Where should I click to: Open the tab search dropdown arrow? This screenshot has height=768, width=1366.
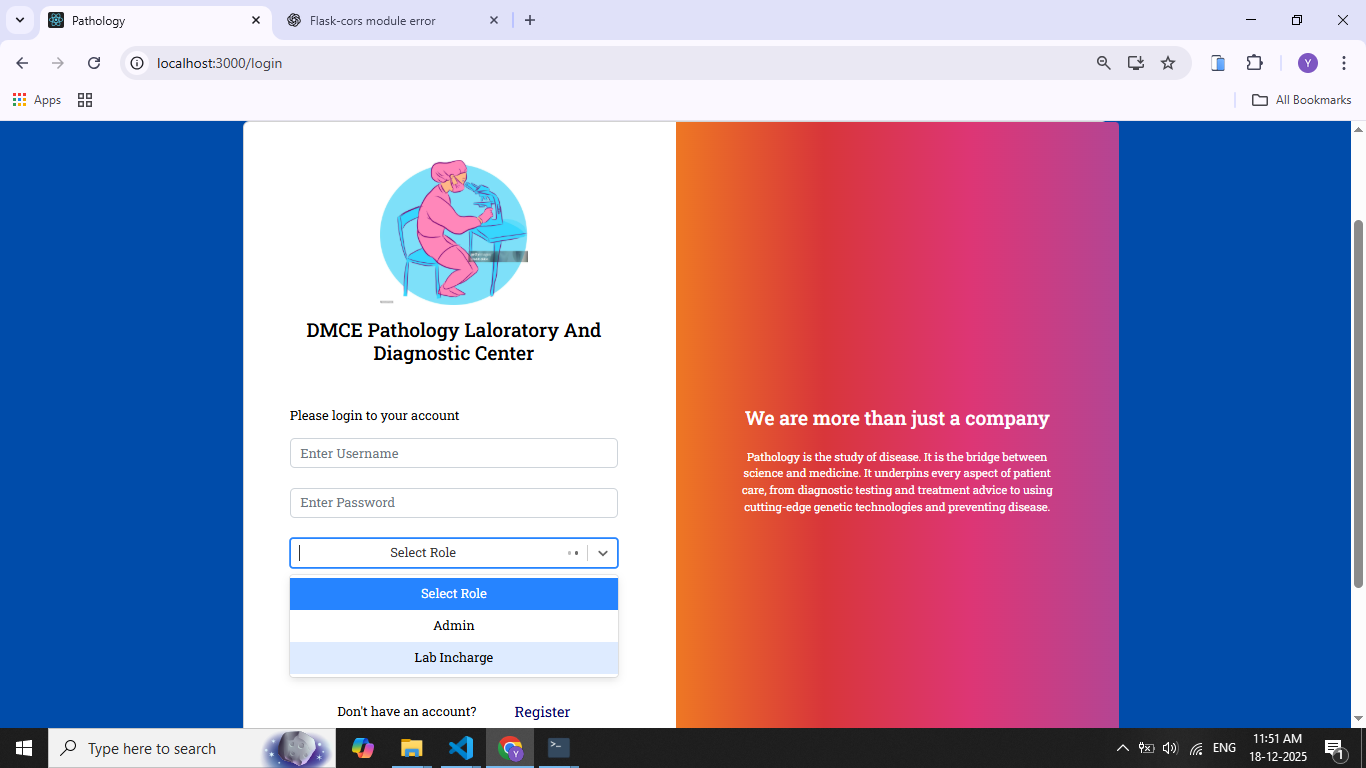coord(20,20)
